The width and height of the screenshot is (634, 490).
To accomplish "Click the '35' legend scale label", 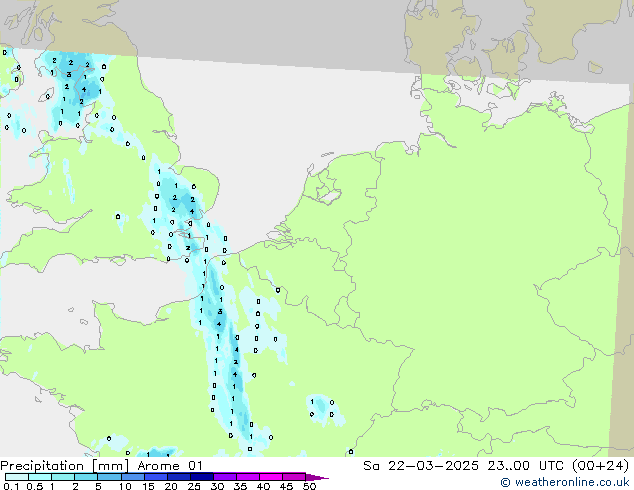I will (x=240, y=486).
